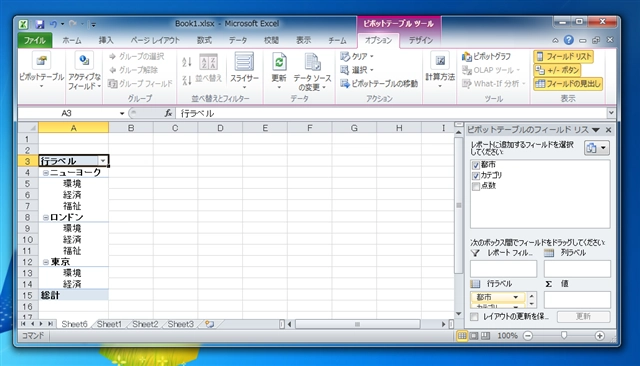This screenshot has width=640, height=366.
Task: Click the values (値) drop area box
Action: (577, 300)
